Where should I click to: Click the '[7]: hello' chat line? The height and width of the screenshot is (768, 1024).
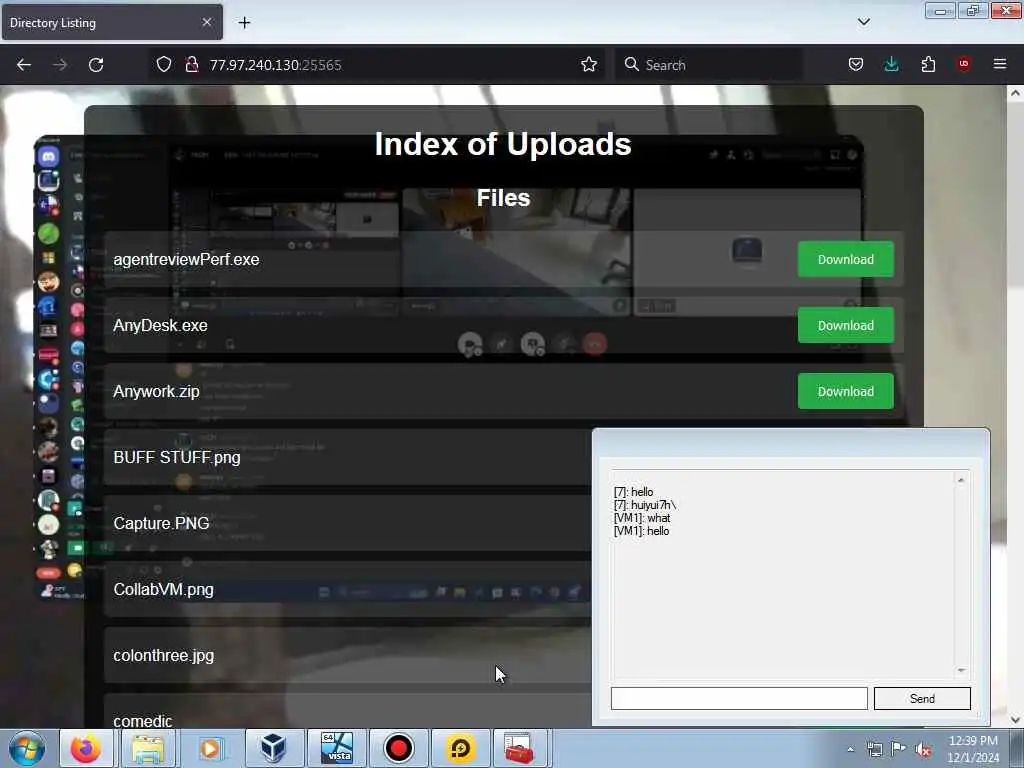pos(633,492)
